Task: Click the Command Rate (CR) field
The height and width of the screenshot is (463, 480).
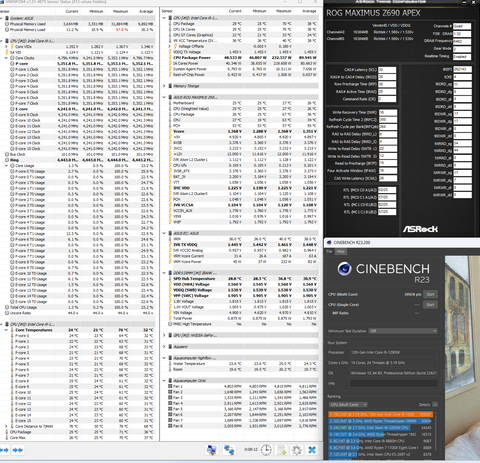Action: (x=387, y=99)
